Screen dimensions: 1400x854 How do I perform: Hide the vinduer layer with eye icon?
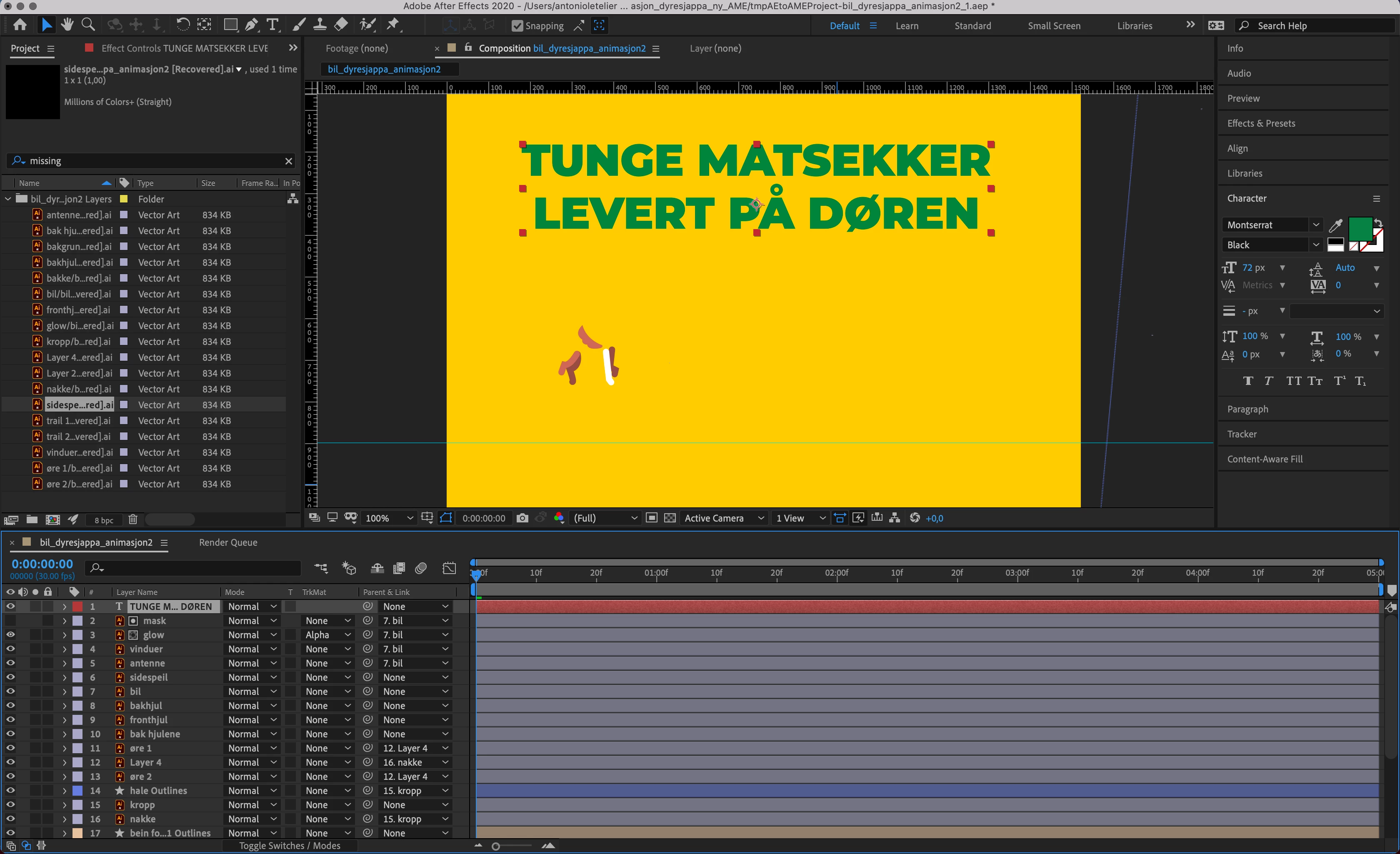pyautogui.click(x=10, y=649)
